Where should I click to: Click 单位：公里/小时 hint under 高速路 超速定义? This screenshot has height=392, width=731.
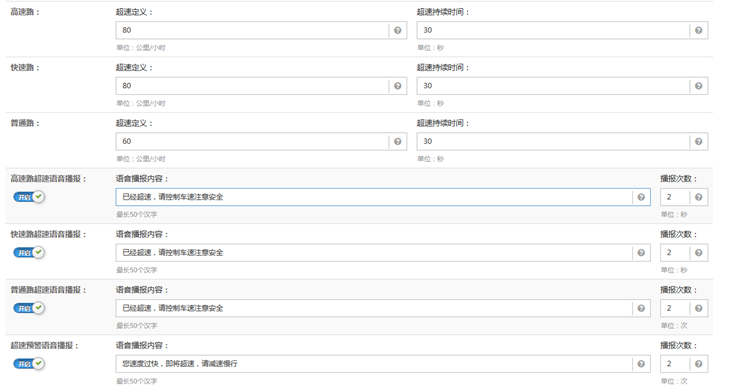point(141,48)
